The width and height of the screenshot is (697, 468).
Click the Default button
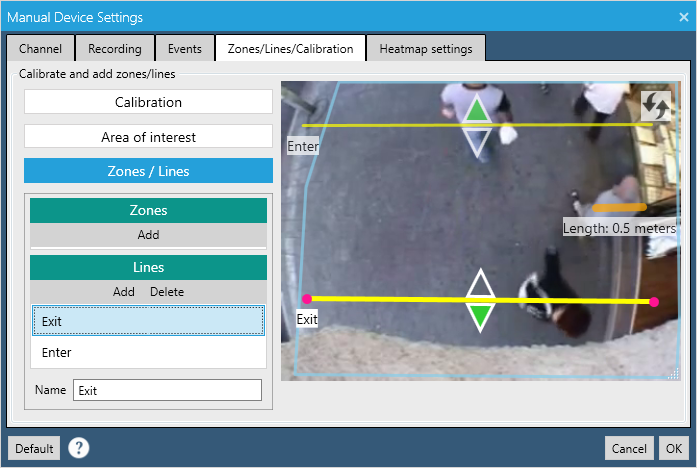pos(34,448)
